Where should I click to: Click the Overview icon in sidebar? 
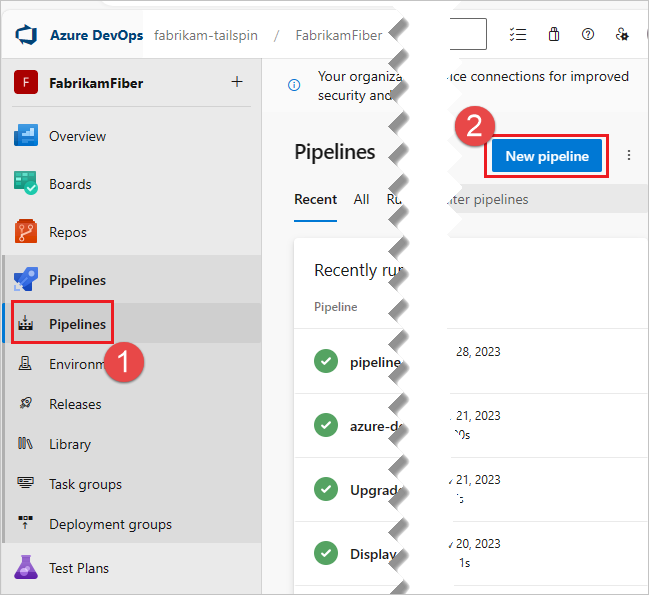click(26, 136)
